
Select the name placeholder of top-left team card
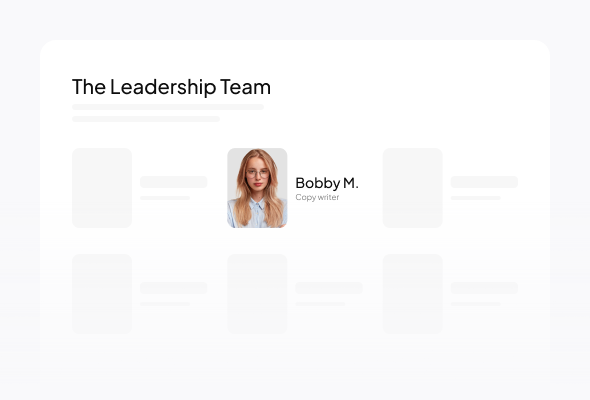173,182
